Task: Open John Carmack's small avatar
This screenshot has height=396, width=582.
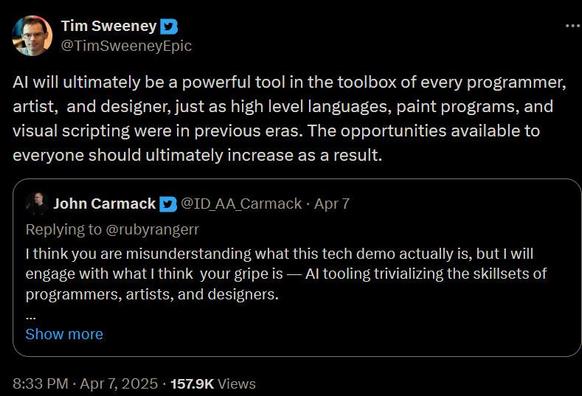Action: pyautogui.click(x=36, y=204)
